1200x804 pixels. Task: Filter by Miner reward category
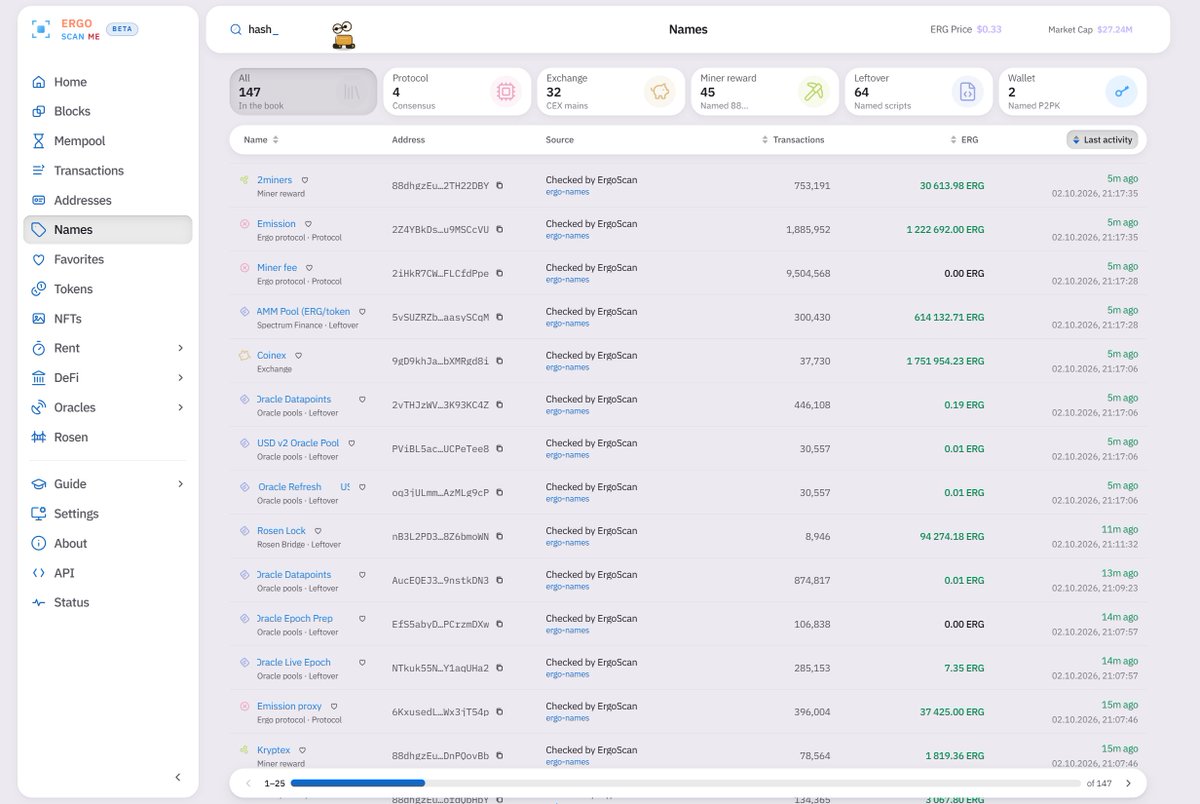pos(765,91)
